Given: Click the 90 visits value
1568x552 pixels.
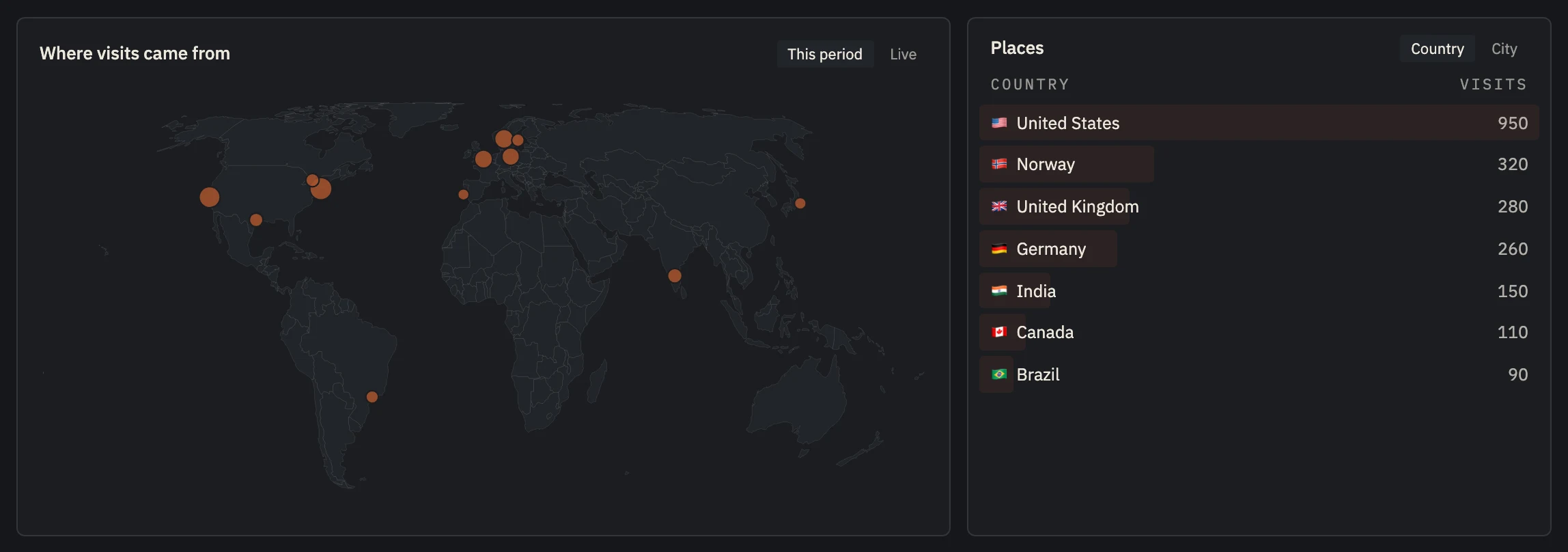Looking at the screenshot, I should click(x=1518, y=374).
